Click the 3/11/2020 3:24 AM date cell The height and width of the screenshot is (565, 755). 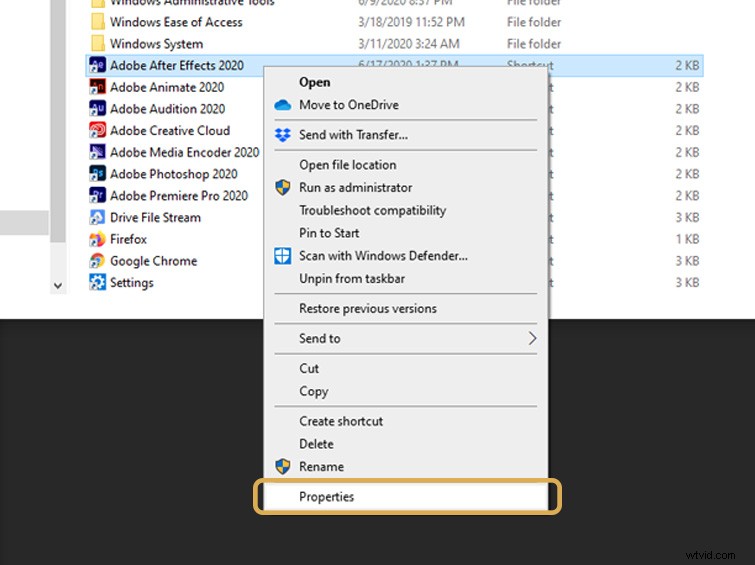(408, 44)
